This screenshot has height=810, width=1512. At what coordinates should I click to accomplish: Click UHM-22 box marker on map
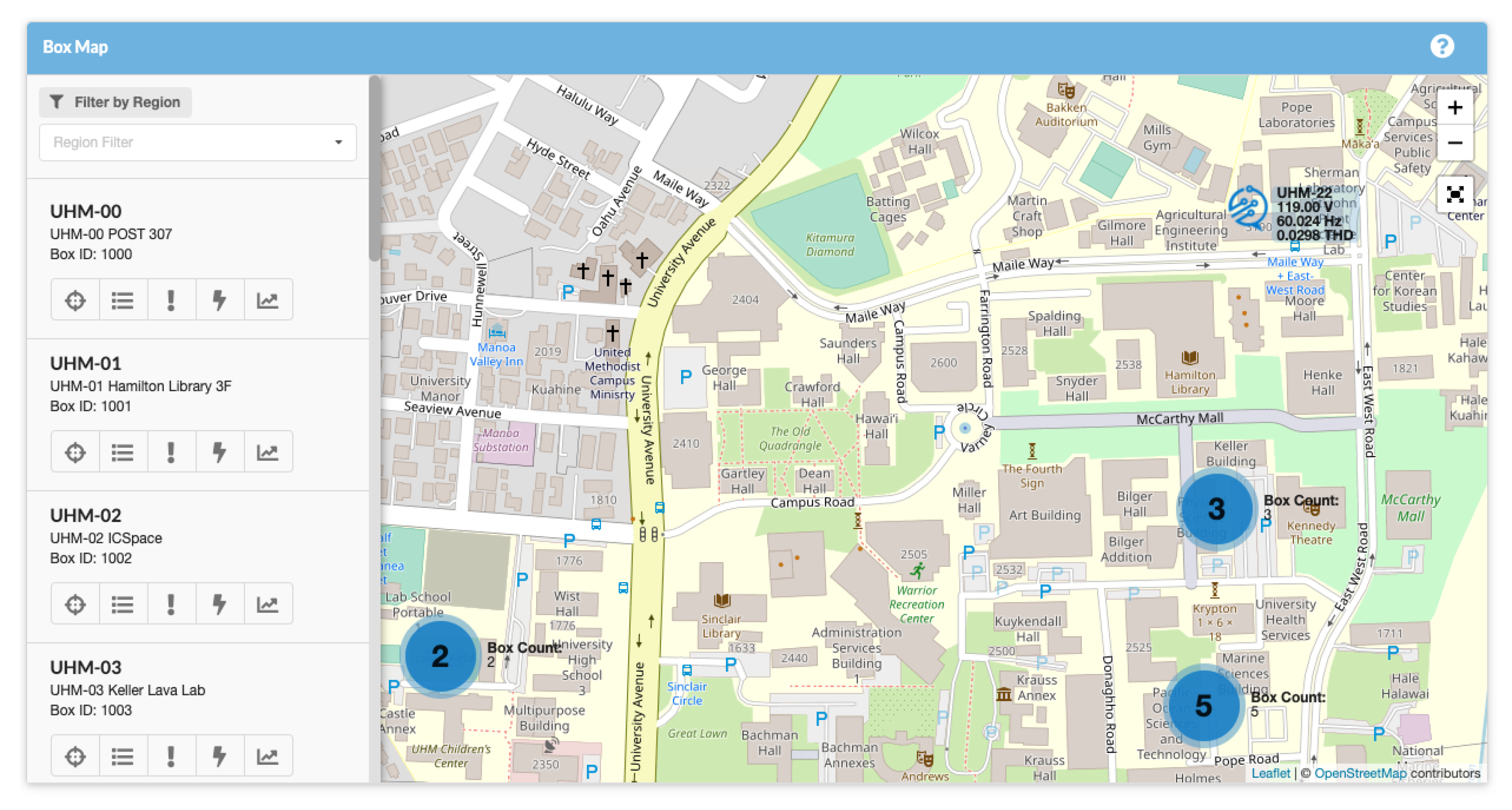(x=1247, y=207)
